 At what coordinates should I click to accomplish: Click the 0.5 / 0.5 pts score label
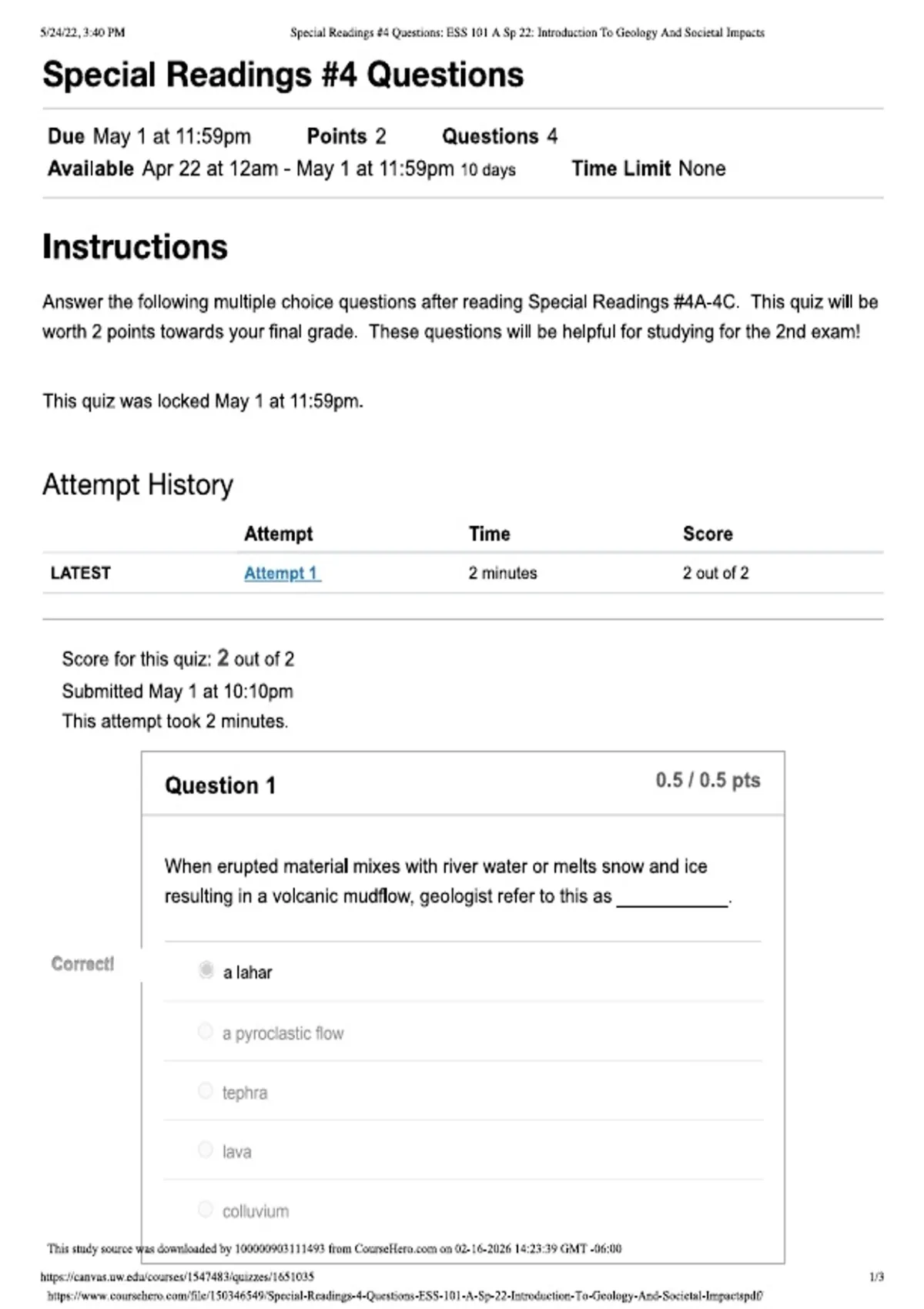click(x=708, y=780)
